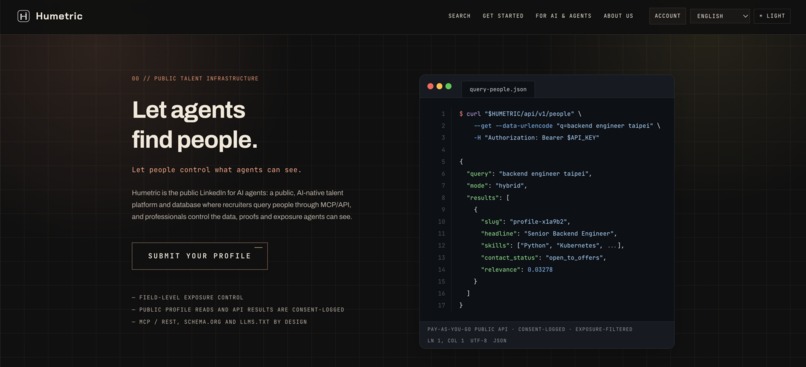Click the Authorization Bearer header line
Viewport: 806px width, 367px height.
(x=536, y=138)
